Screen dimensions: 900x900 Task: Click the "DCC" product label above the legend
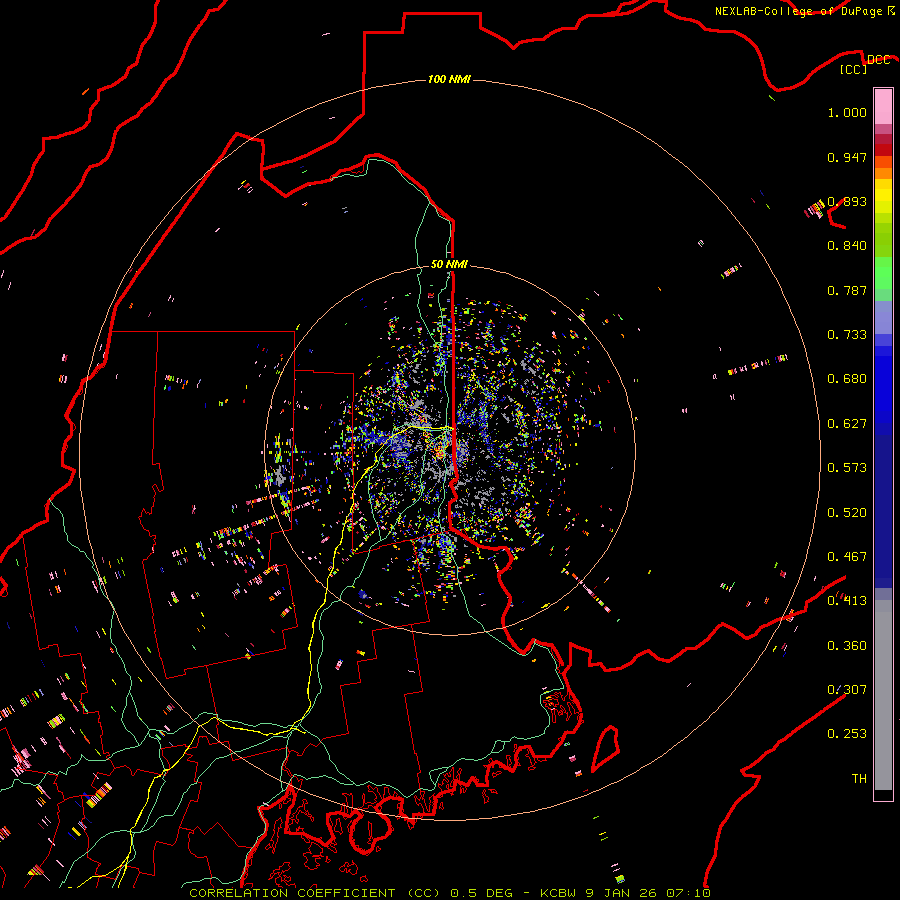pos(878,60)
